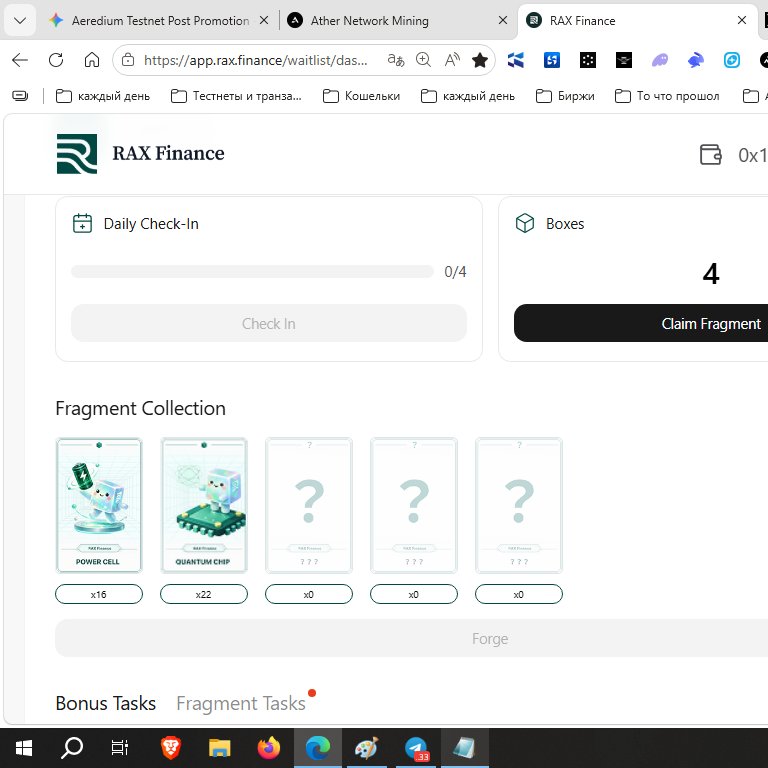Focus the app.rax.finance address bar
This screenshot has height=768, width=768.
click(255, 60)
